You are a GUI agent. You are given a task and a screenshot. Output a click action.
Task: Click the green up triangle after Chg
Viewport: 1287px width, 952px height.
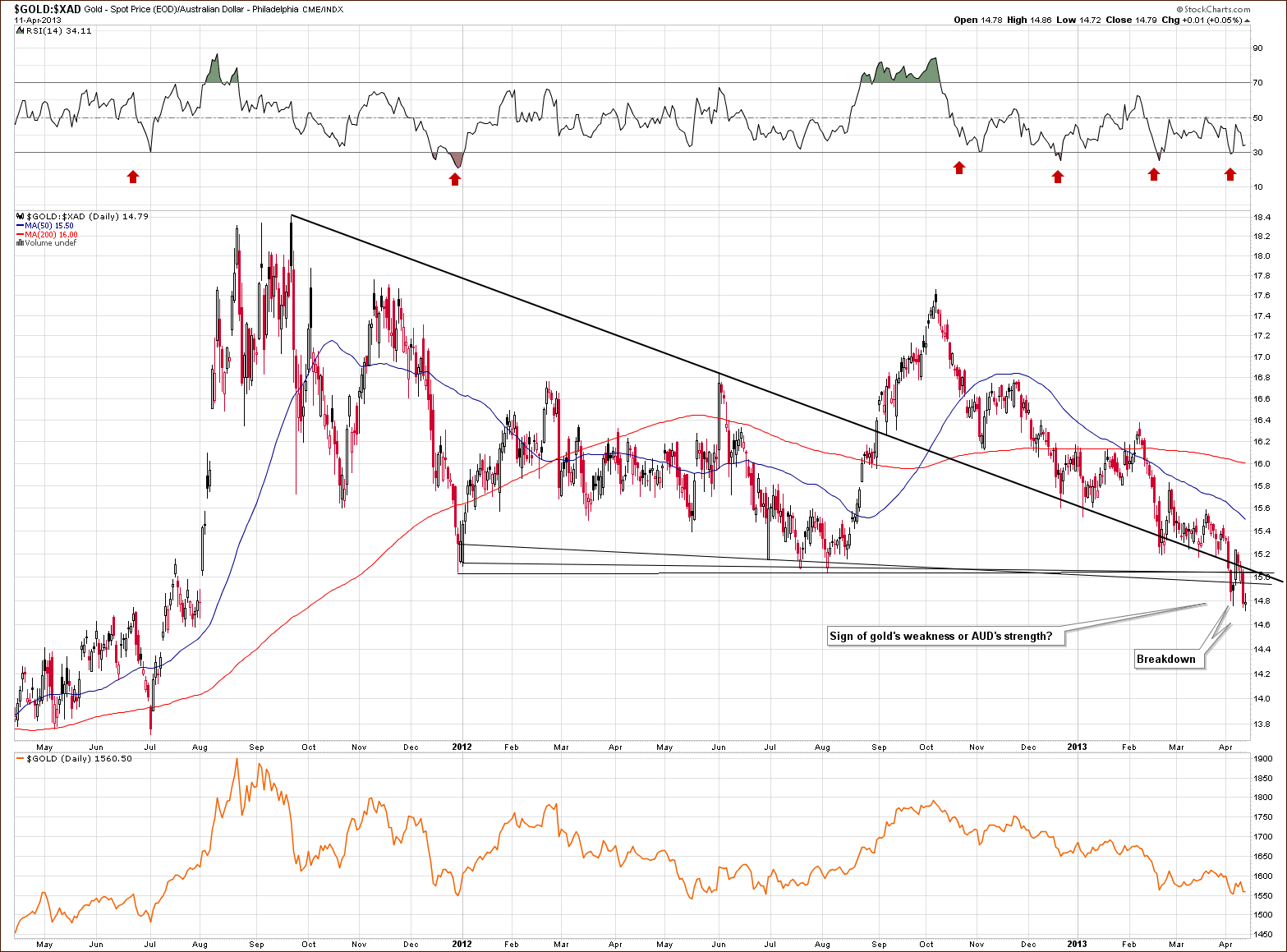(x=1247, y=21)
